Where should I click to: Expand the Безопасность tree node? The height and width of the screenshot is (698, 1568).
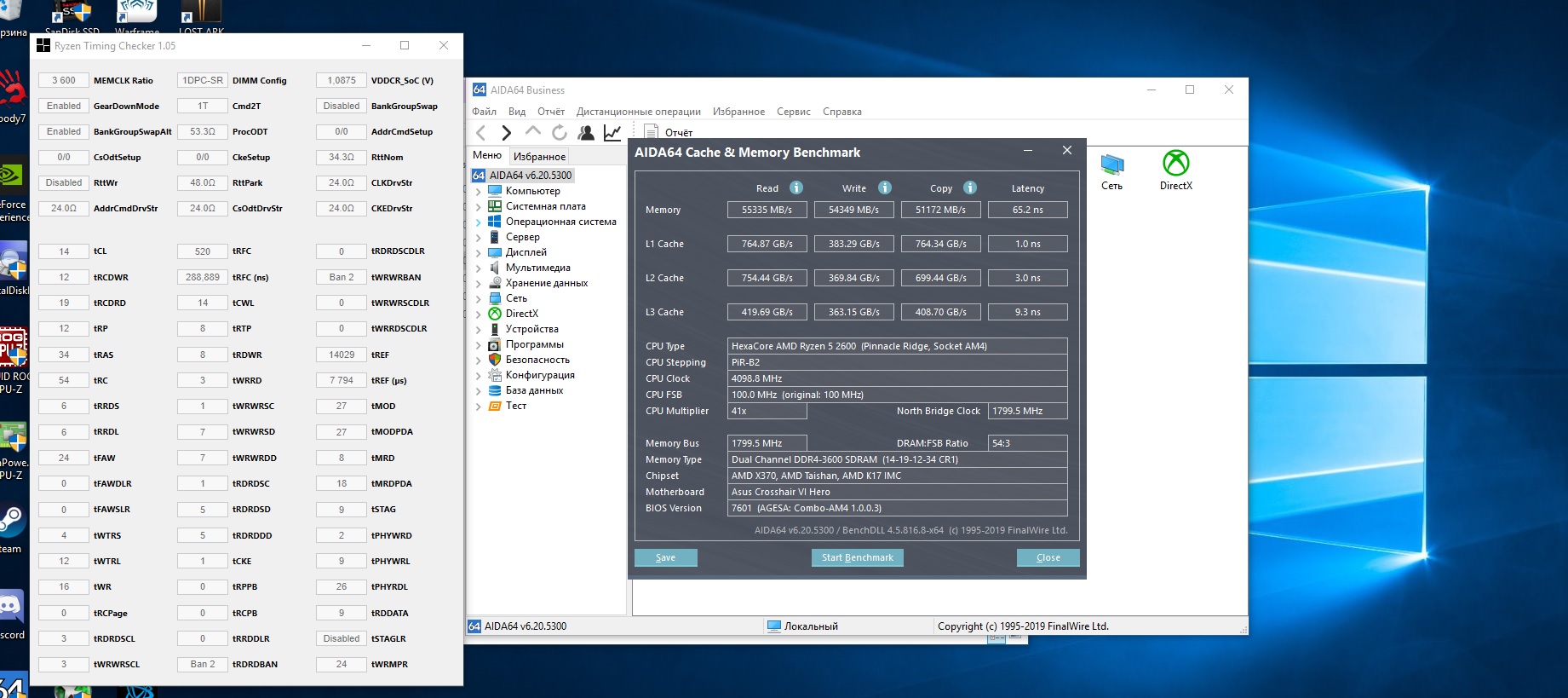tap(478, 361)
